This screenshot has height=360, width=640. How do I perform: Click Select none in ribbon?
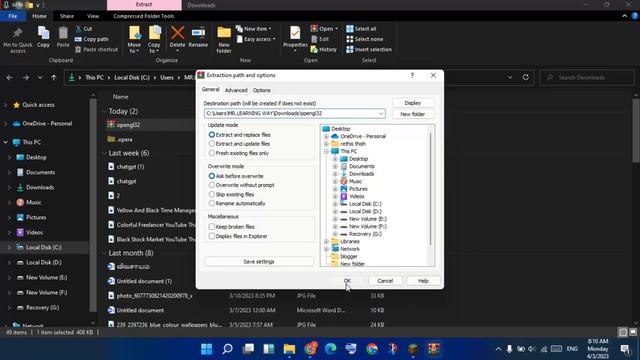tap(365, 39)
